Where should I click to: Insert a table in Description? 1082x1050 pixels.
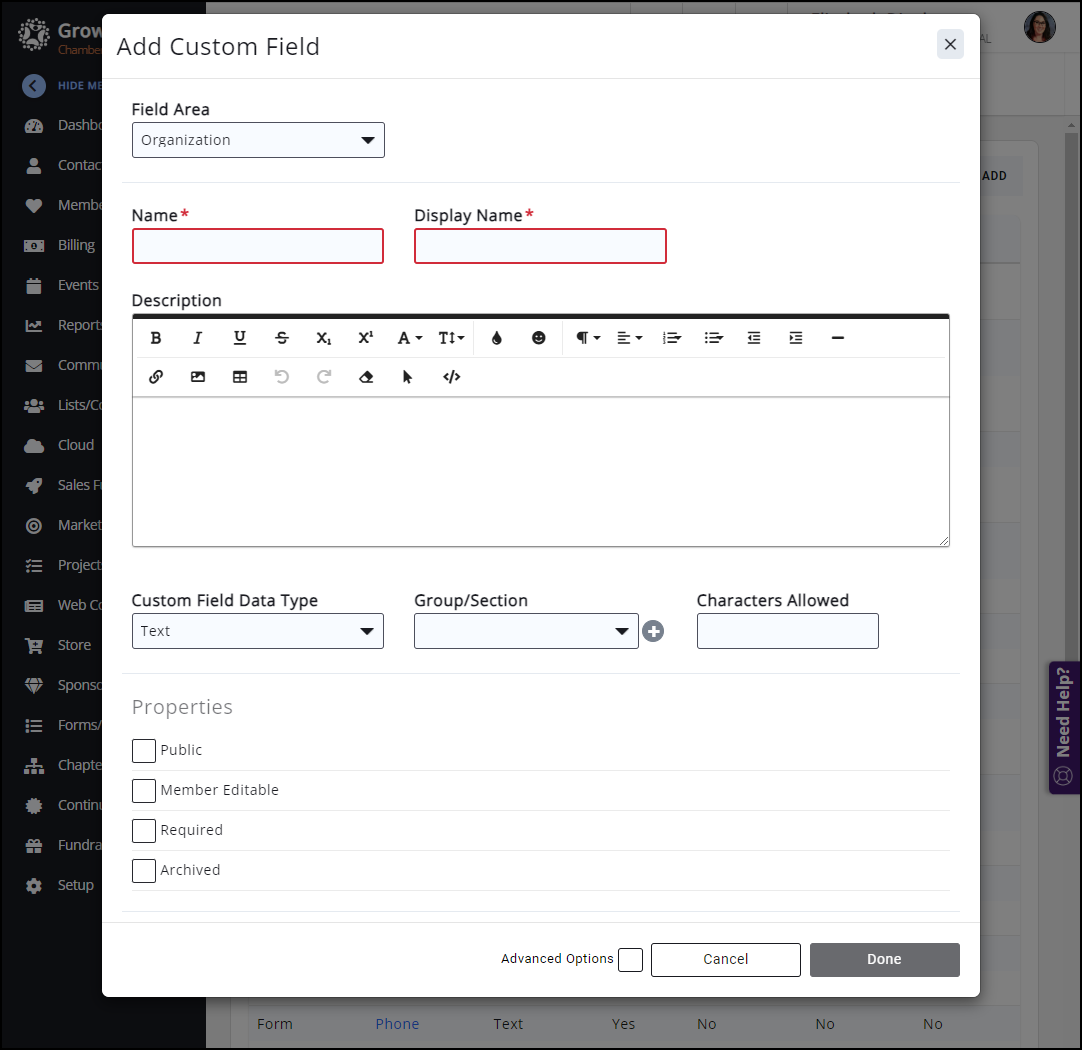(x=239, y=377)
